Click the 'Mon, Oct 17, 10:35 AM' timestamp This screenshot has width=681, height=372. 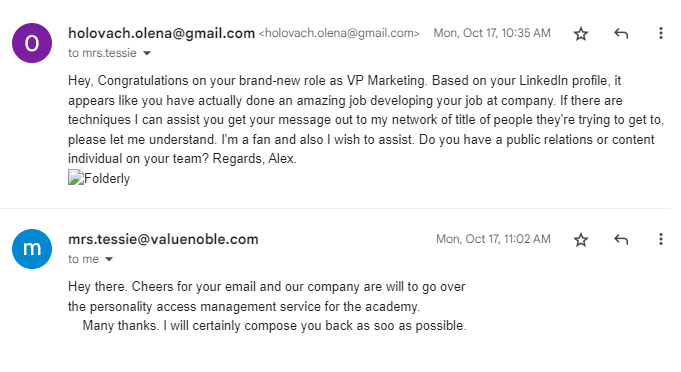(492, 33)
